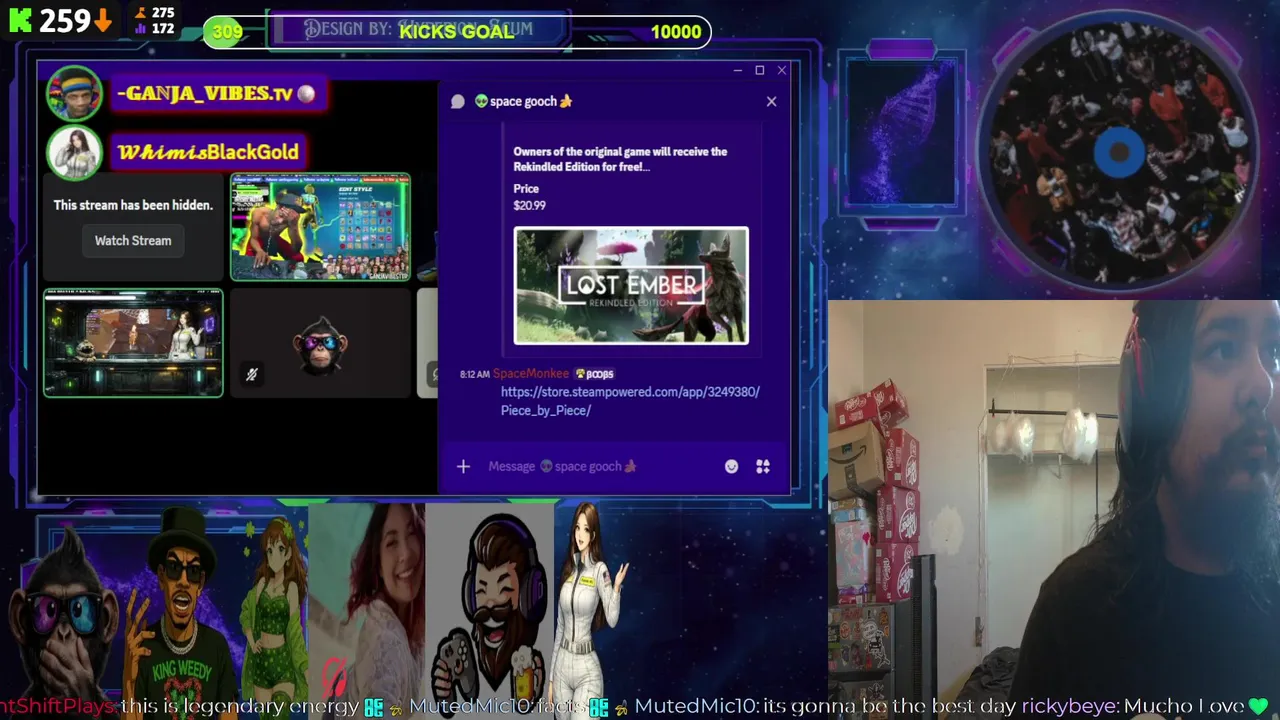
Task: Open the apps icon in message bar
Action: (x=763, y=466)
